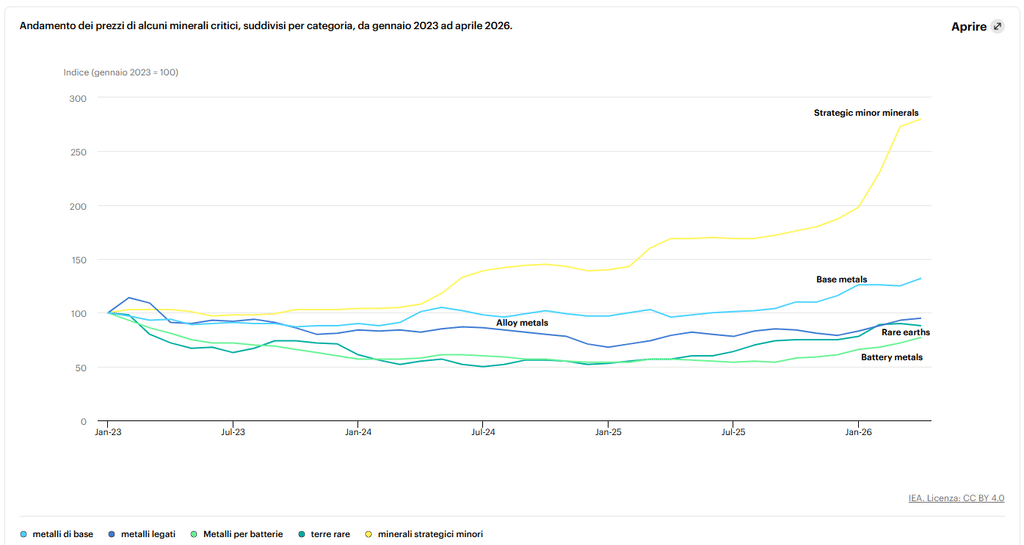Click the 200 value on the y-axis
Image resolution: width=1024 pixels, height=545 pixels.
point(78,206)
